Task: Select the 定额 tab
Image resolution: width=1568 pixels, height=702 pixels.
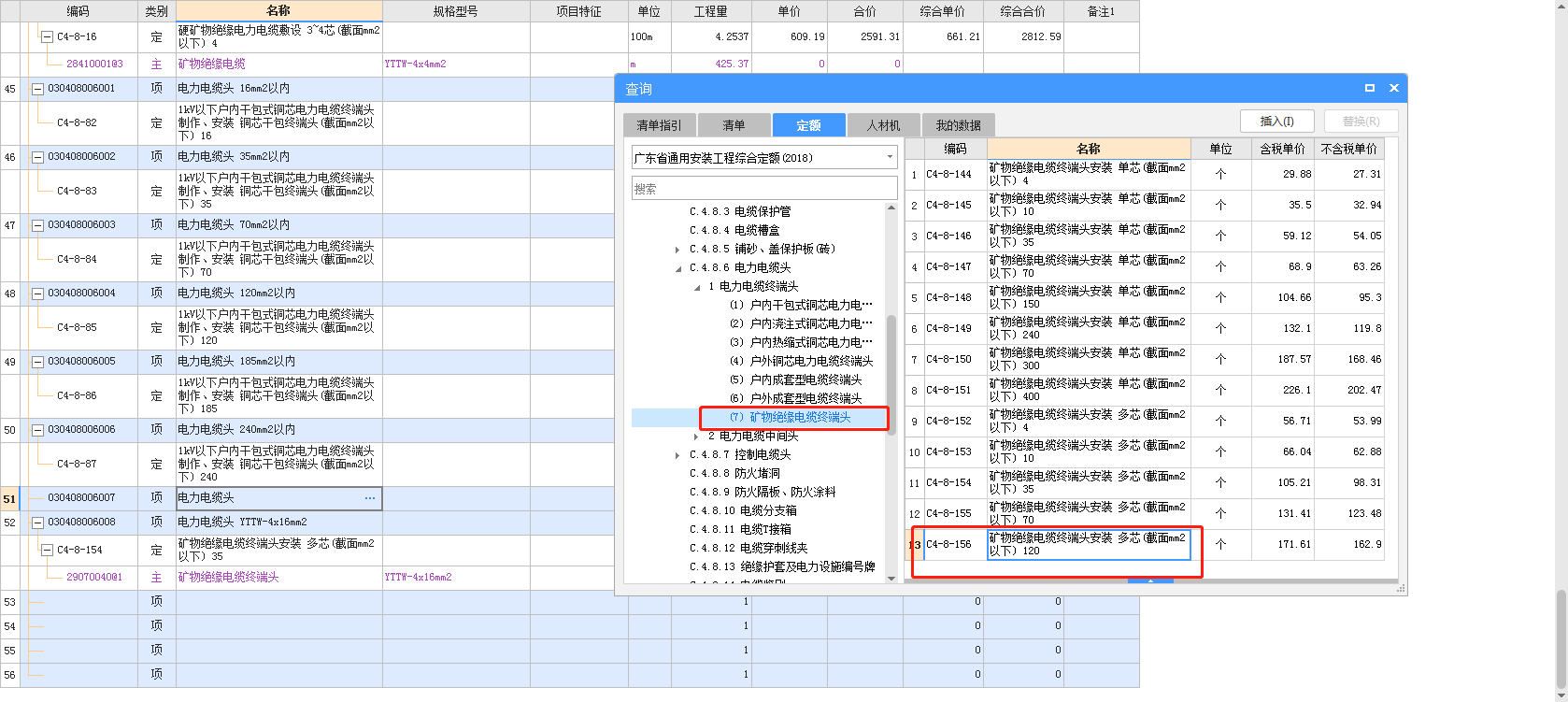Action: tap(808, 125)
